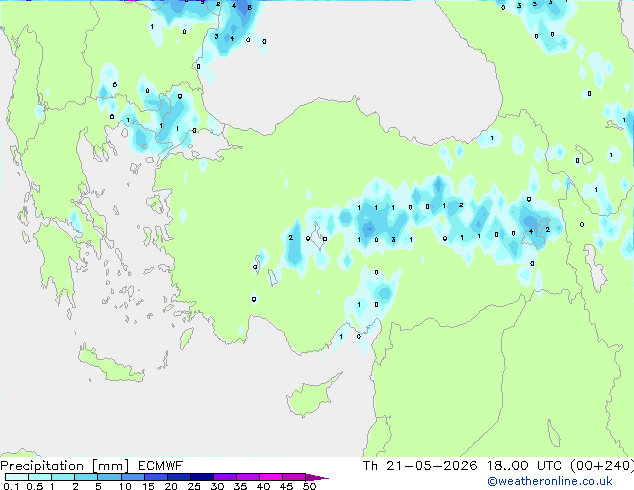
Task: Click the date 'Th 21-05-2026' text
Action: coord(420,466)
